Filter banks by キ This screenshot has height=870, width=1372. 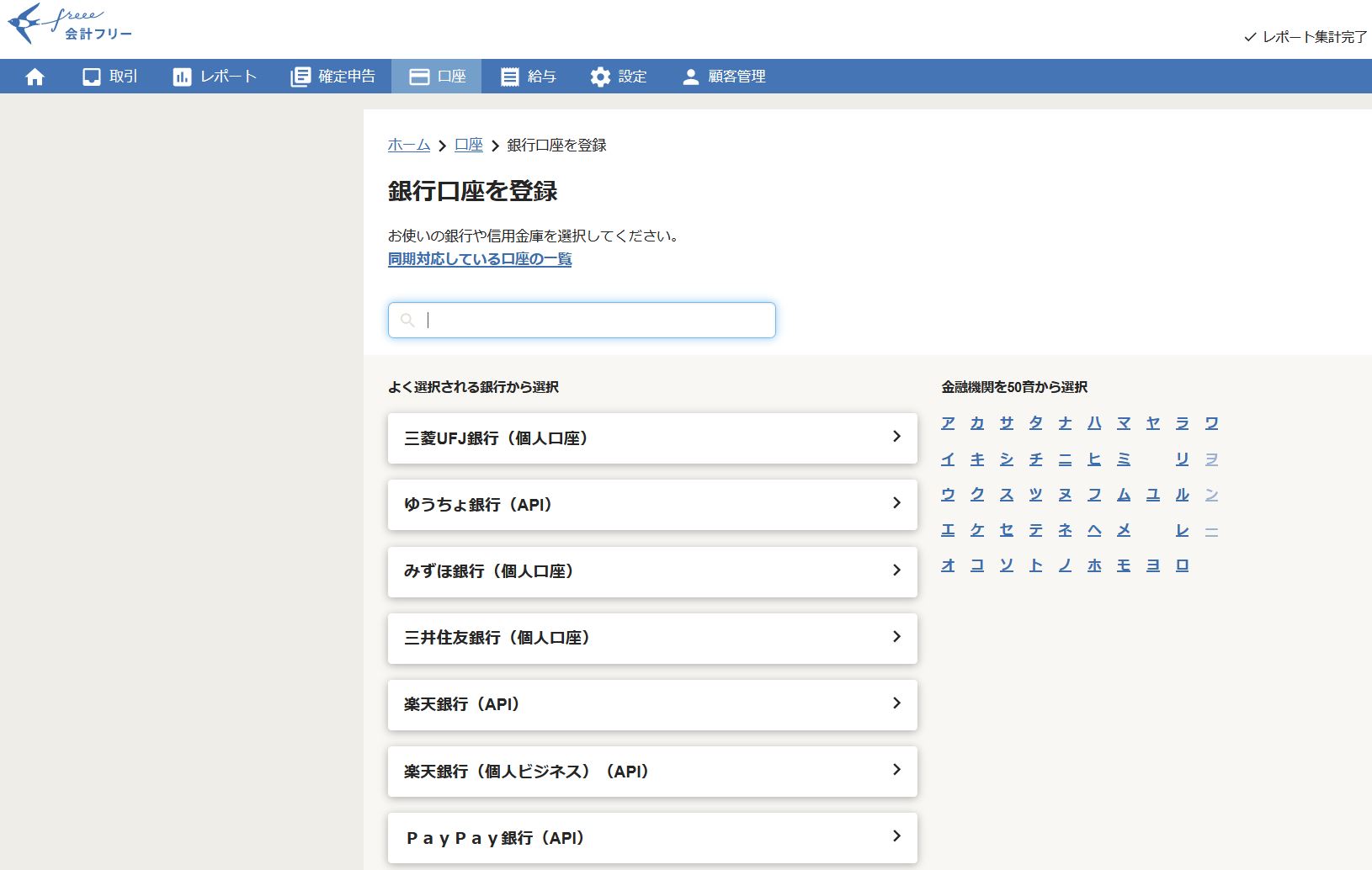point(977,459)
